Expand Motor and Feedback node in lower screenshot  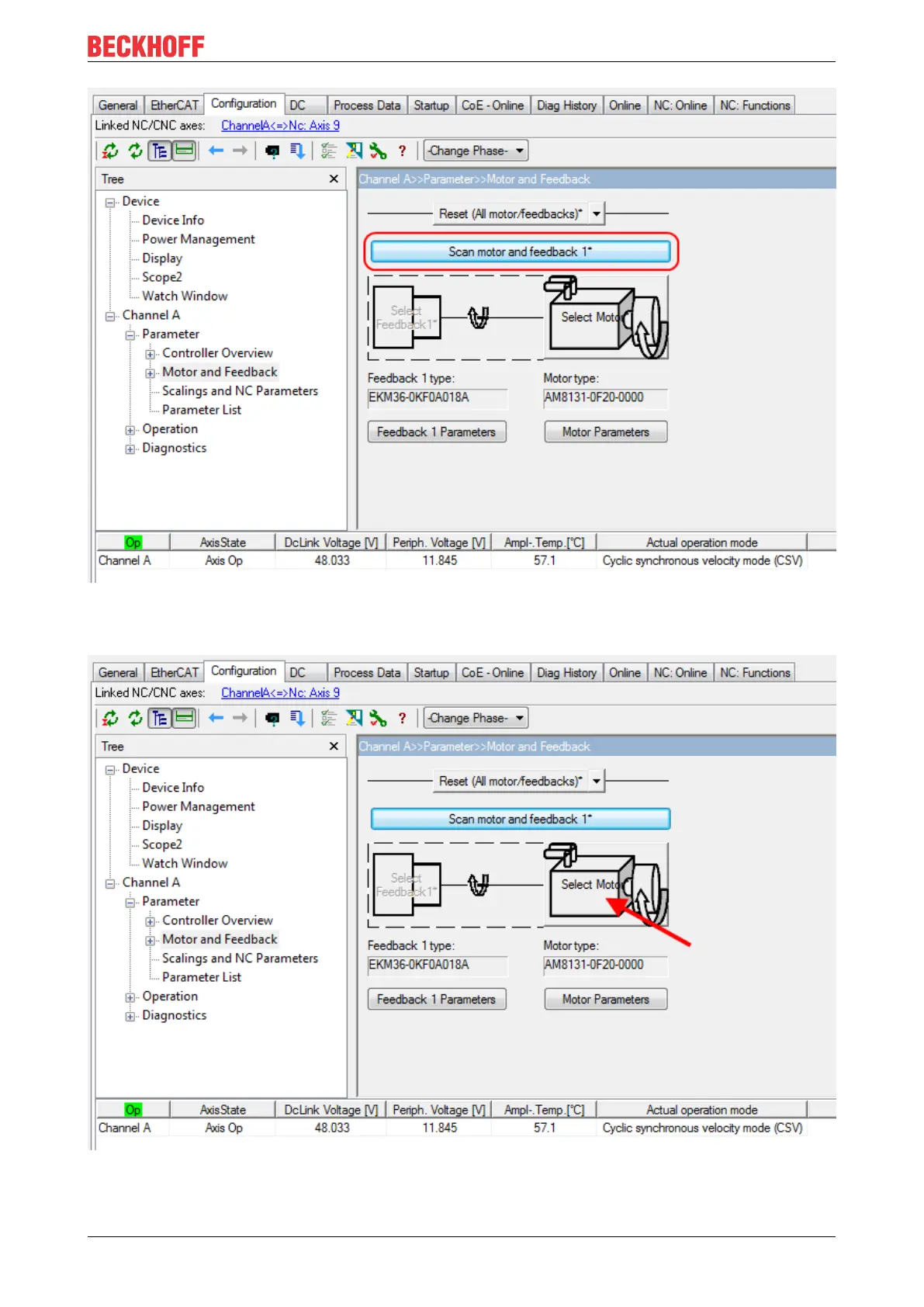pyautogui.click(x=151, y=940)
